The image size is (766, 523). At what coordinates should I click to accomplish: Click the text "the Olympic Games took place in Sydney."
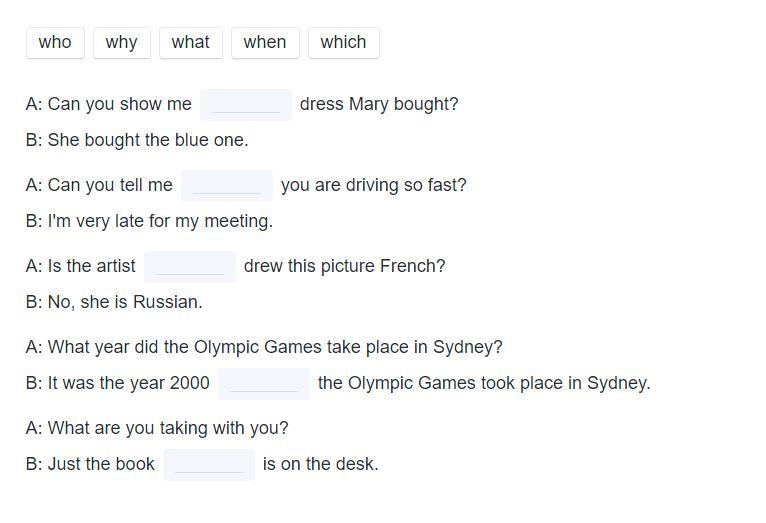pos(484,383)
